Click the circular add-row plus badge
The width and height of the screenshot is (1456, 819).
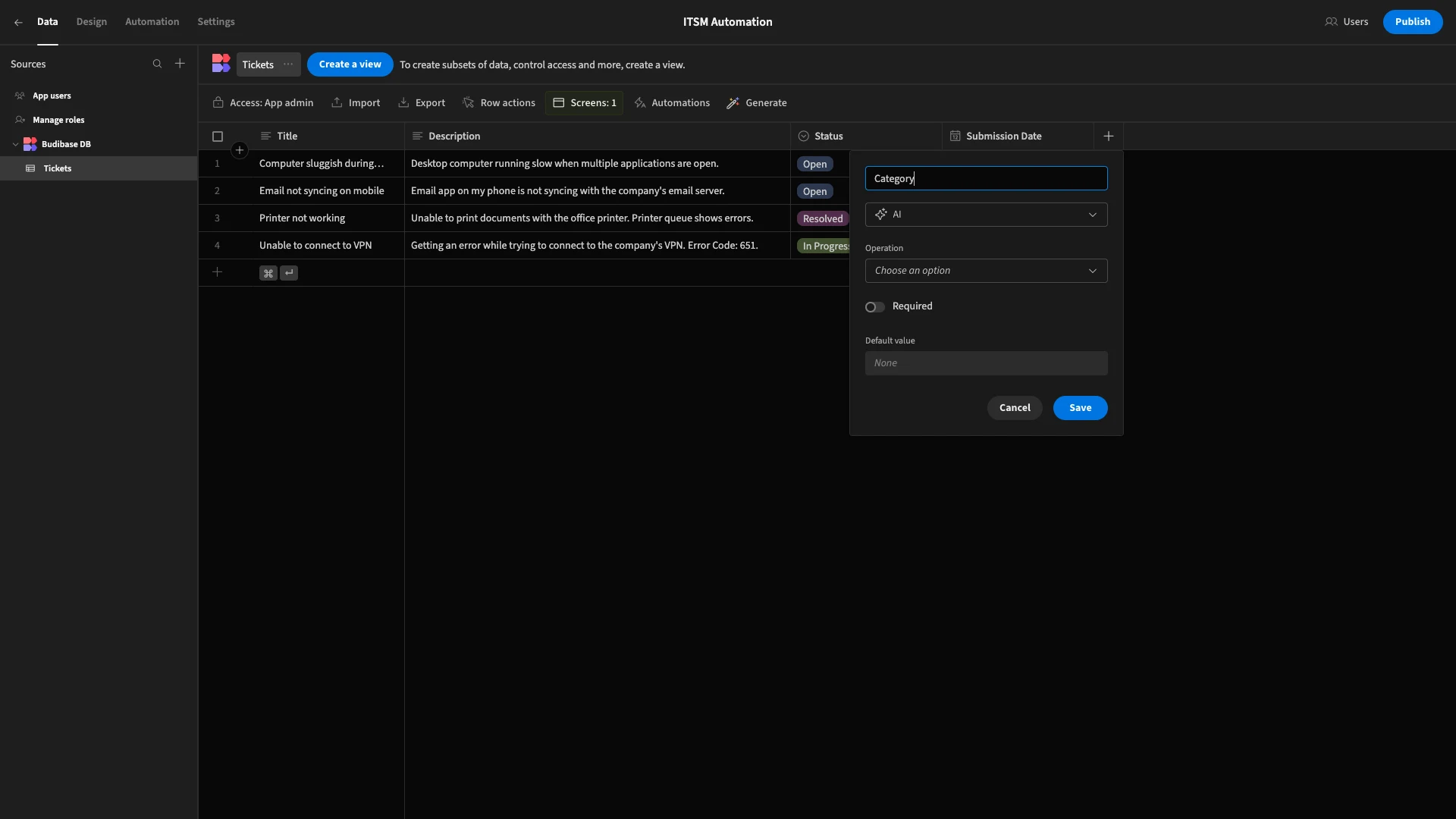[240, 150]
